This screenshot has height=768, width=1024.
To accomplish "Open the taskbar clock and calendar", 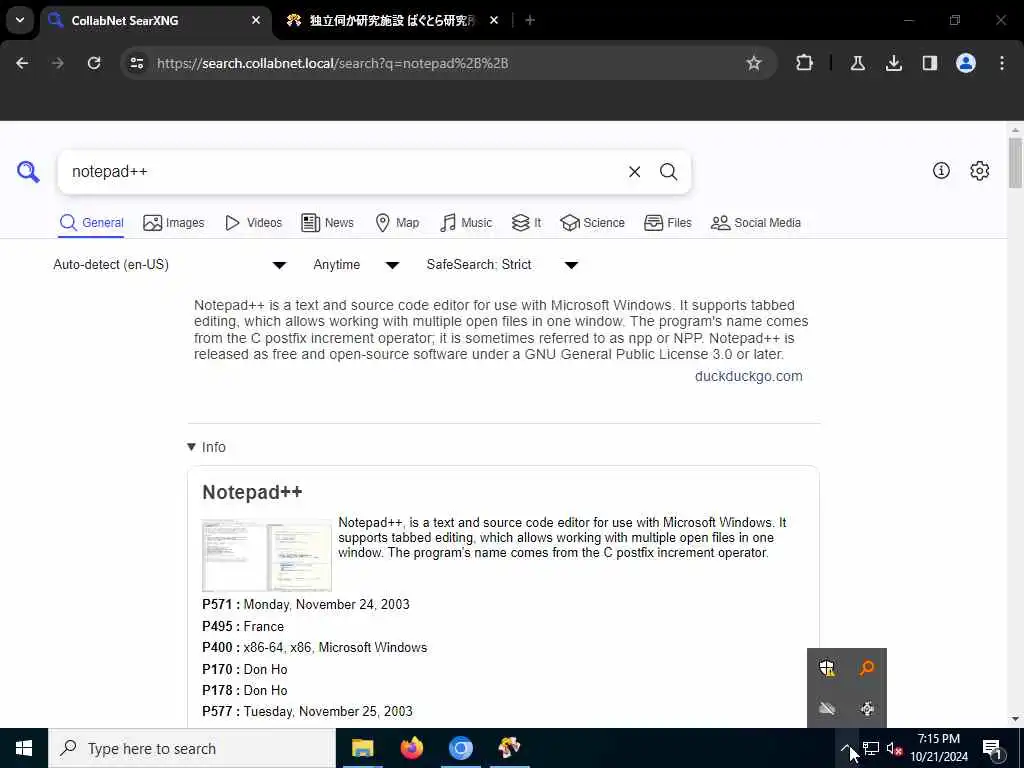I will pos(938,748).
